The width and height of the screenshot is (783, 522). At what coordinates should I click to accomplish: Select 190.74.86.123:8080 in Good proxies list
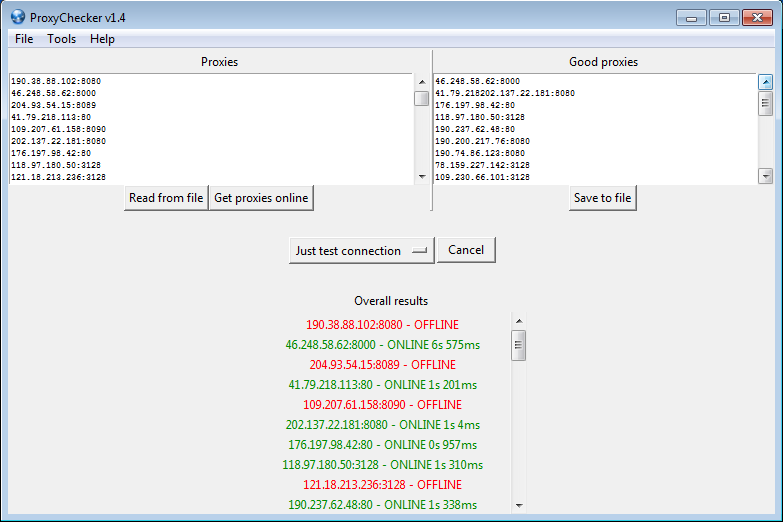[480, 153]
